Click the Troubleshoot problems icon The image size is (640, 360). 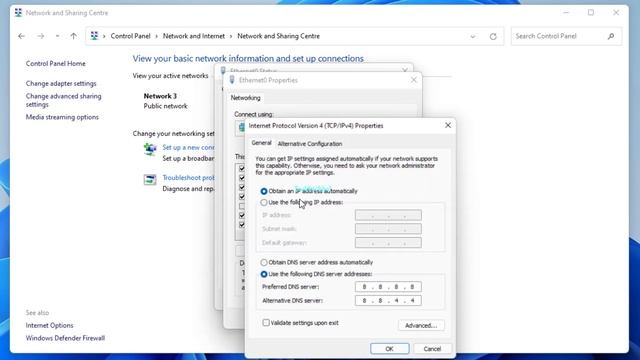click(150, 180)
